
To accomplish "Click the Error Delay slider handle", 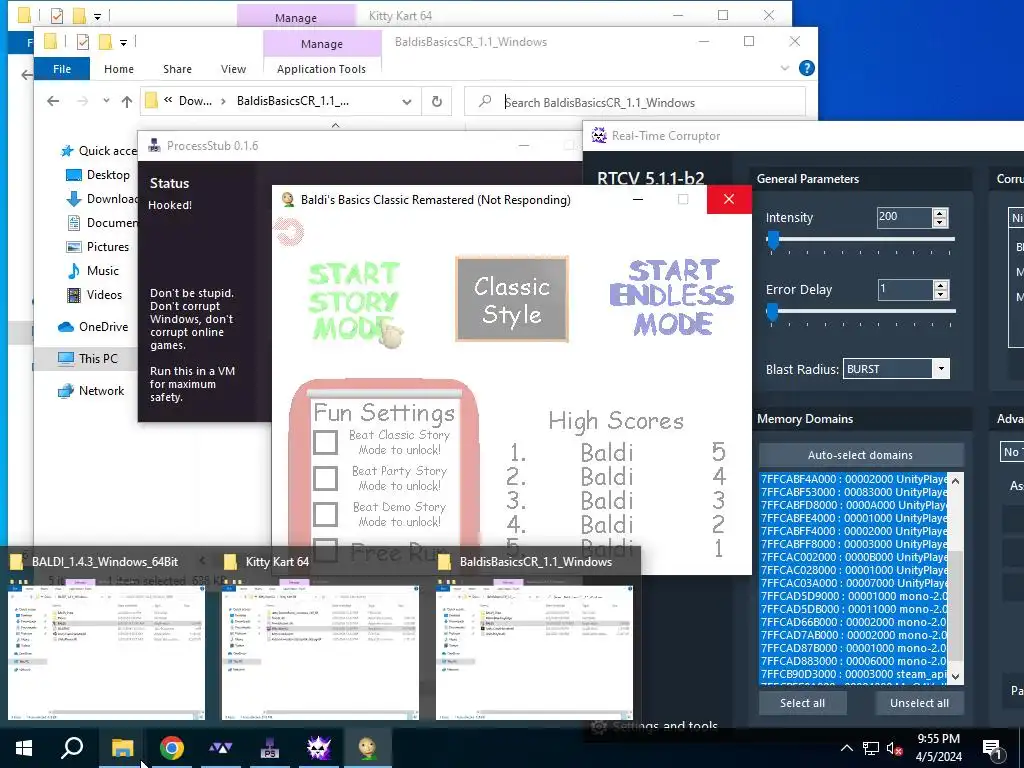I will [772, 312].
